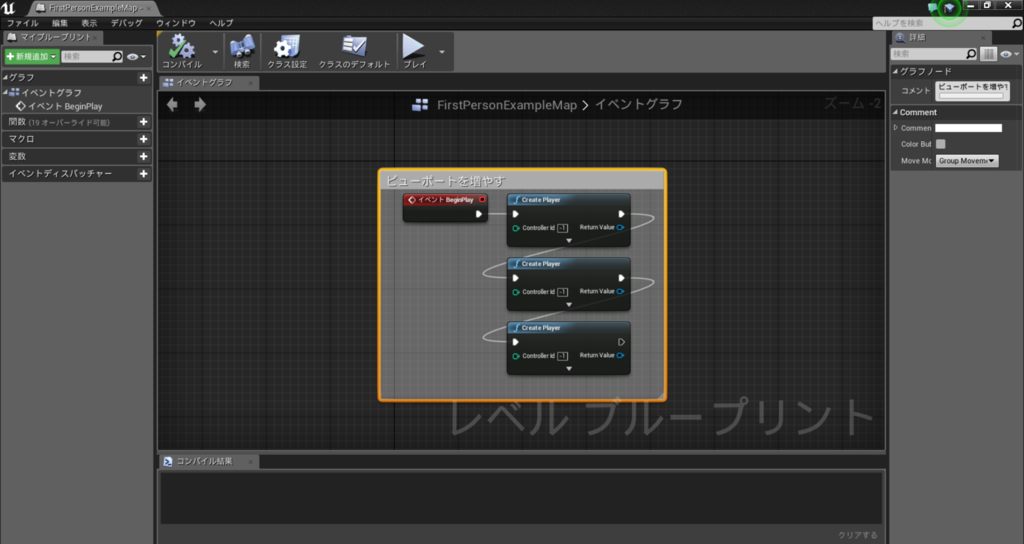Click Add New (新規追加) button

click(x=31, y=57)
